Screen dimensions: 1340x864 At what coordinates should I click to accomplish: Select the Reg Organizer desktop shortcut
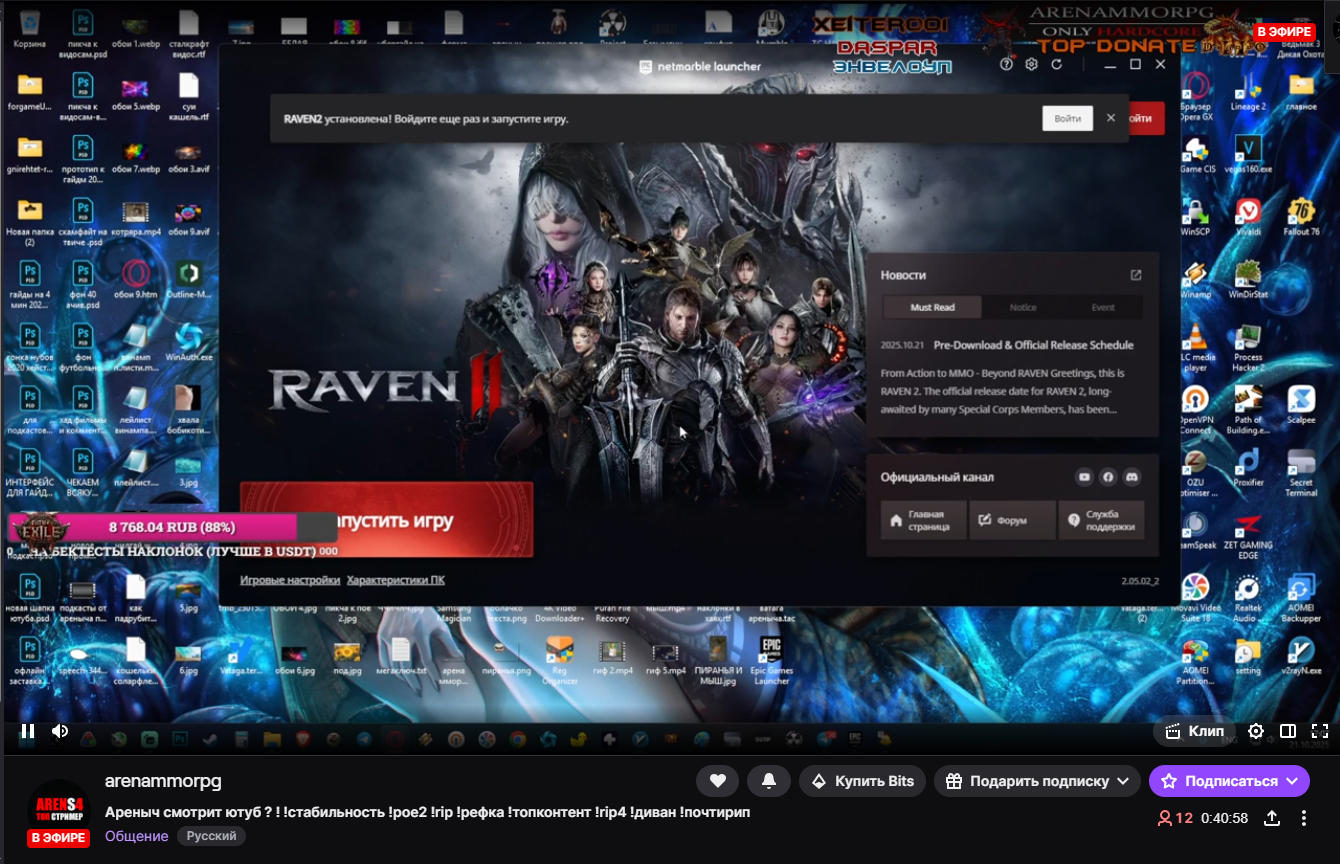[560, 661]
